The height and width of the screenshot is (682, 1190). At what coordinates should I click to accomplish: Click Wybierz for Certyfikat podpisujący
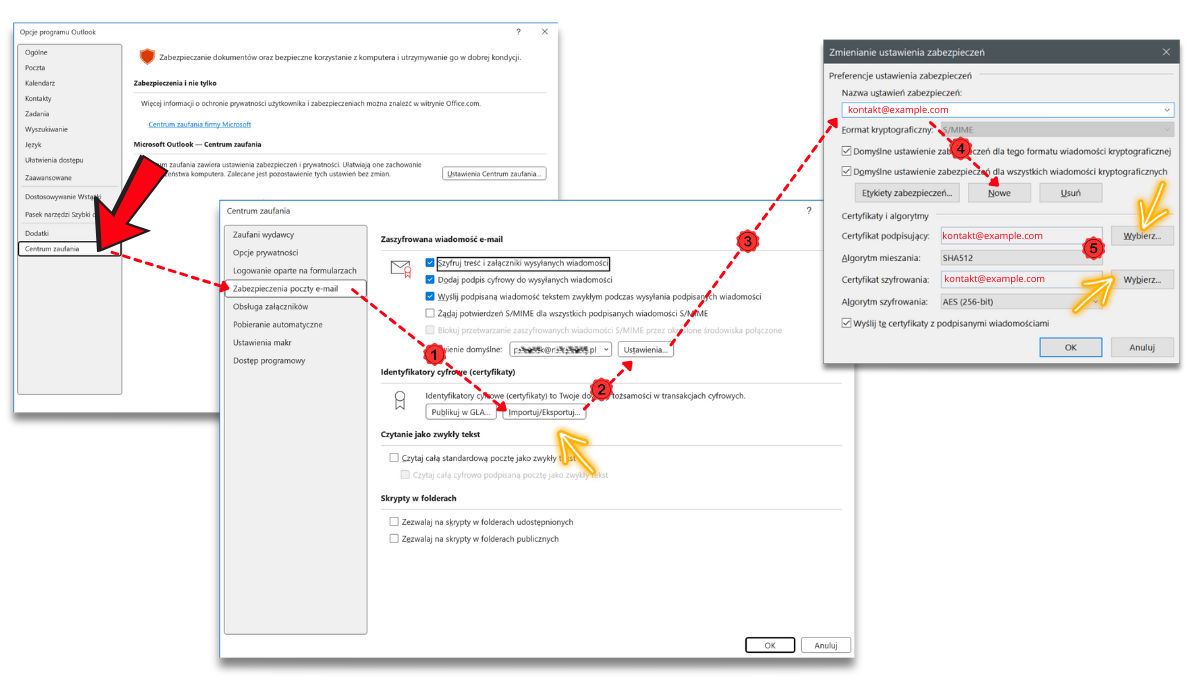pos(1142,236)
